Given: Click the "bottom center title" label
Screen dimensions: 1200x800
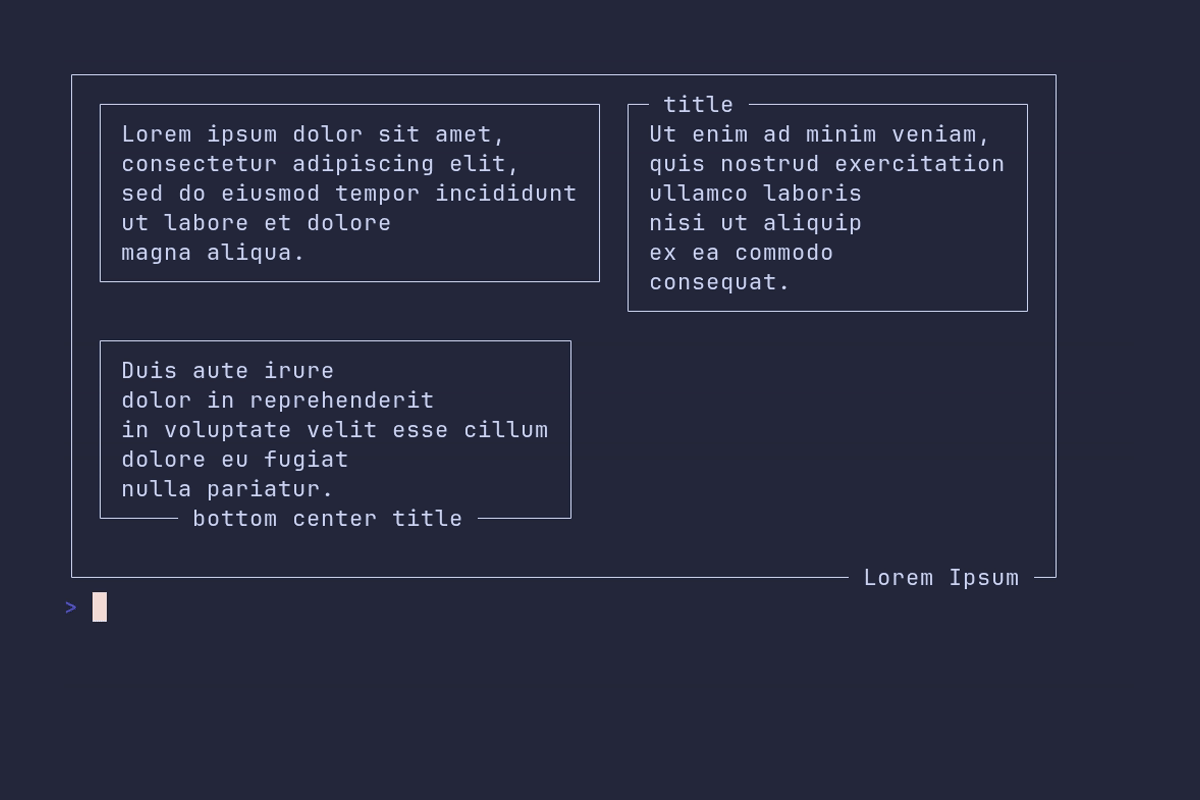Looking at the screenshot, I should click(x=328, y=518).
